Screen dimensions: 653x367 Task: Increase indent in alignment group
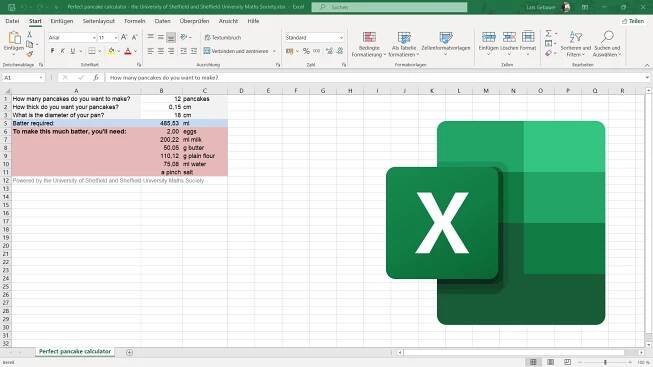(x=194, y=51)
